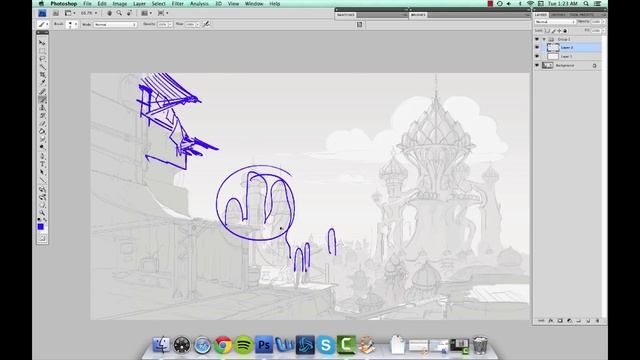Add a layer mask in Layers panel
Image resolution: width=640 pixels, height=360 pixels.
(x=560, y=321)
